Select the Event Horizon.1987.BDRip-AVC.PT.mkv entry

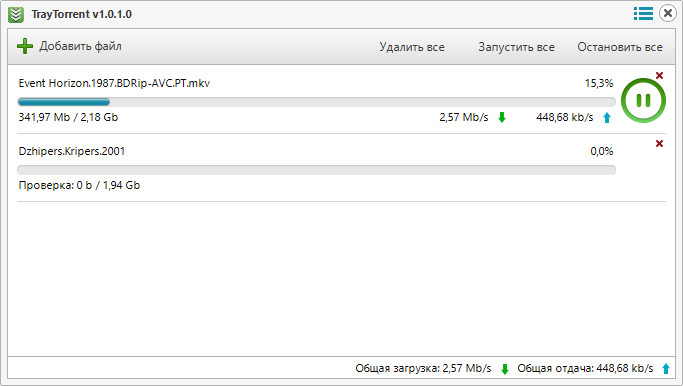tap(114, 83)
